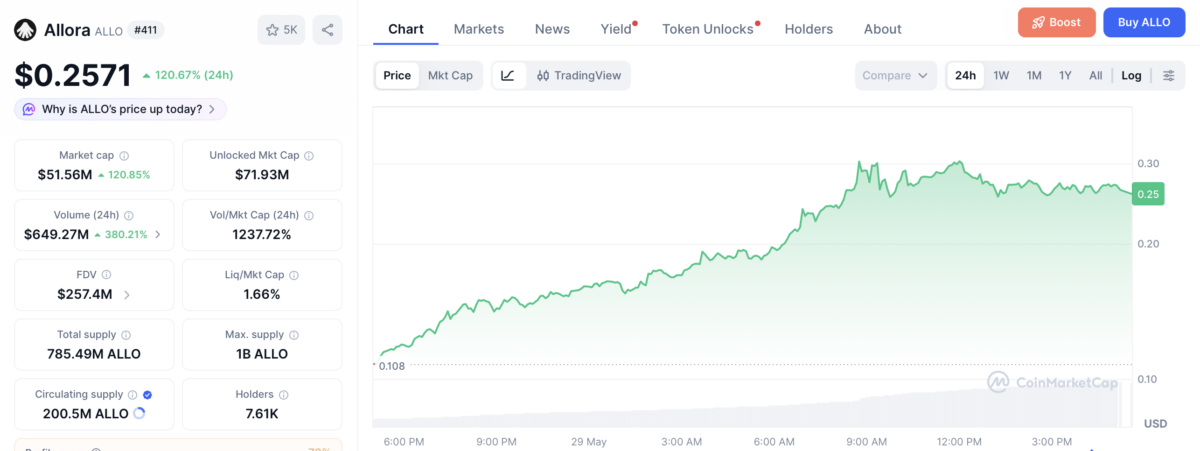
Task: Select the All time range
Action: point(1096,75)
